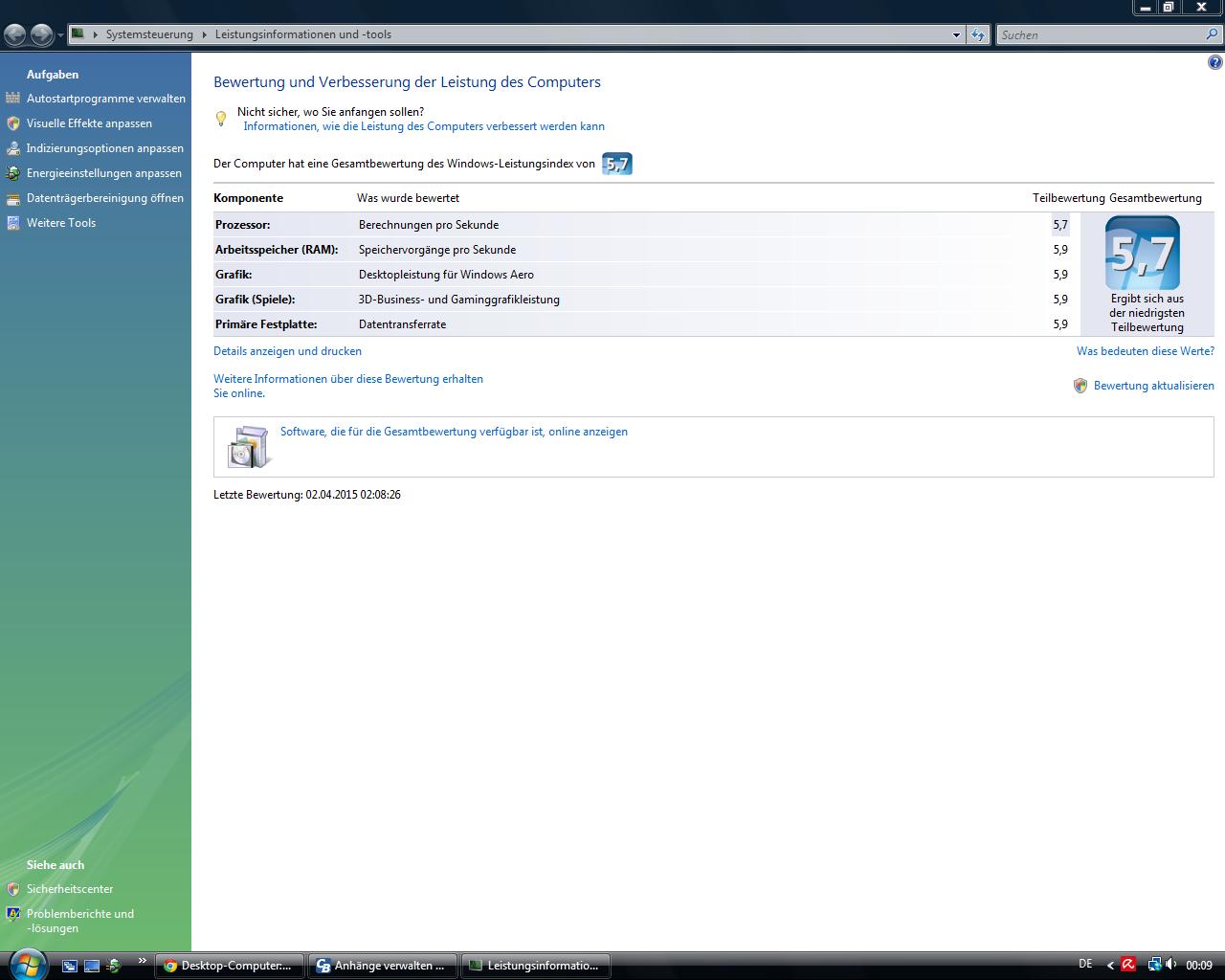Expand the quick launch chevron

143,961
